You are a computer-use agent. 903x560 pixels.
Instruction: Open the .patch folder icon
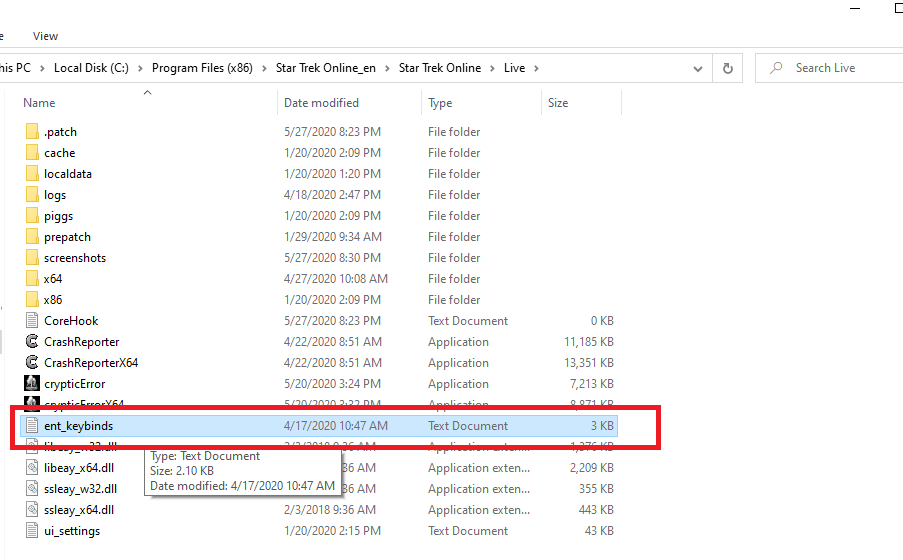point(32,131)
